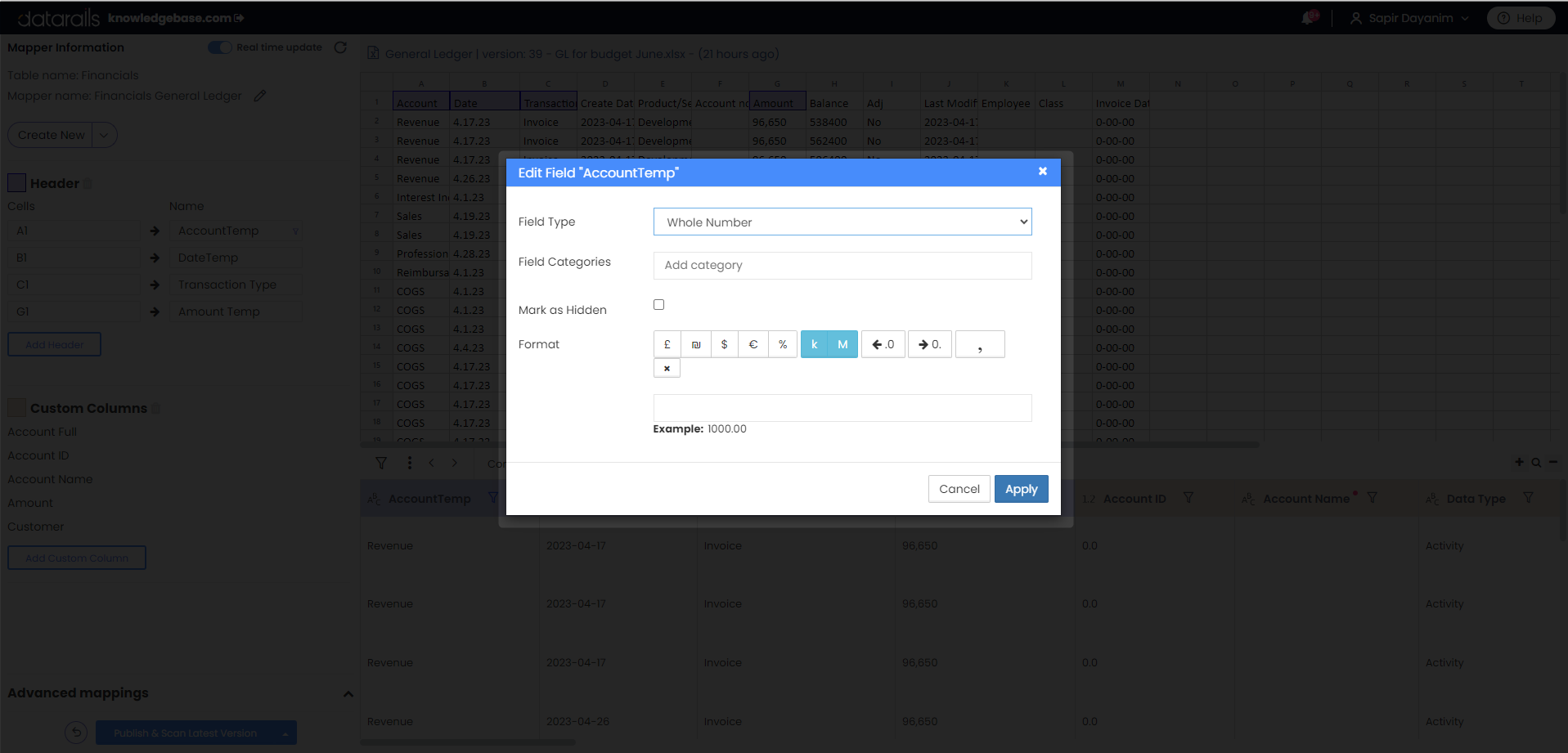Click preview search magnifier icon

tap(1536, 463)
